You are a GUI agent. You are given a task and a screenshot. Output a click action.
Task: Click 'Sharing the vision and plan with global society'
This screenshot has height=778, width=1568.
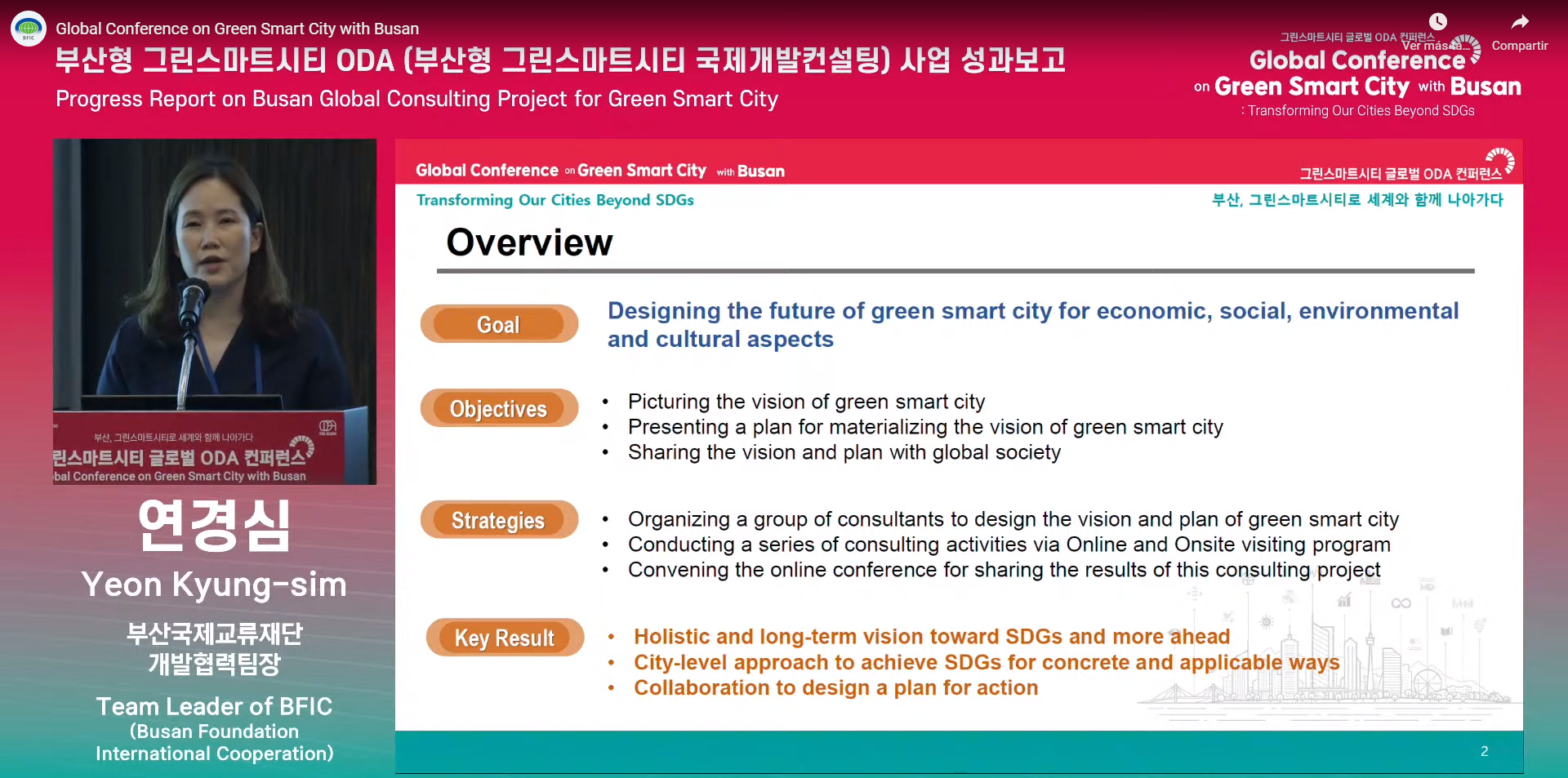[844, 452]
